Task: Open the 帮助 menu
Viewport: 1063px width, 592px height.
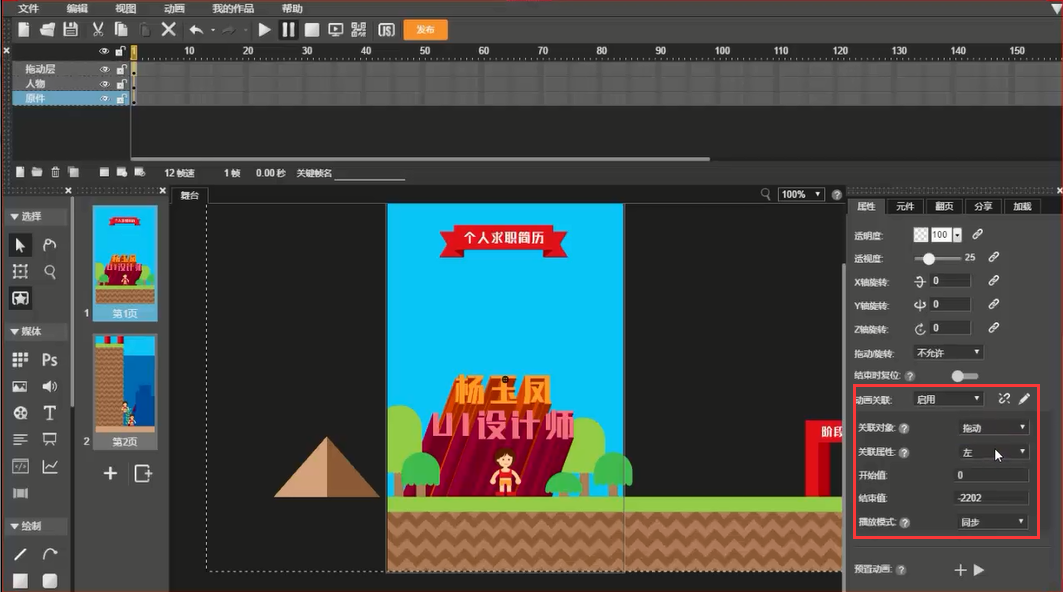Action: click(x=292, y=8)
